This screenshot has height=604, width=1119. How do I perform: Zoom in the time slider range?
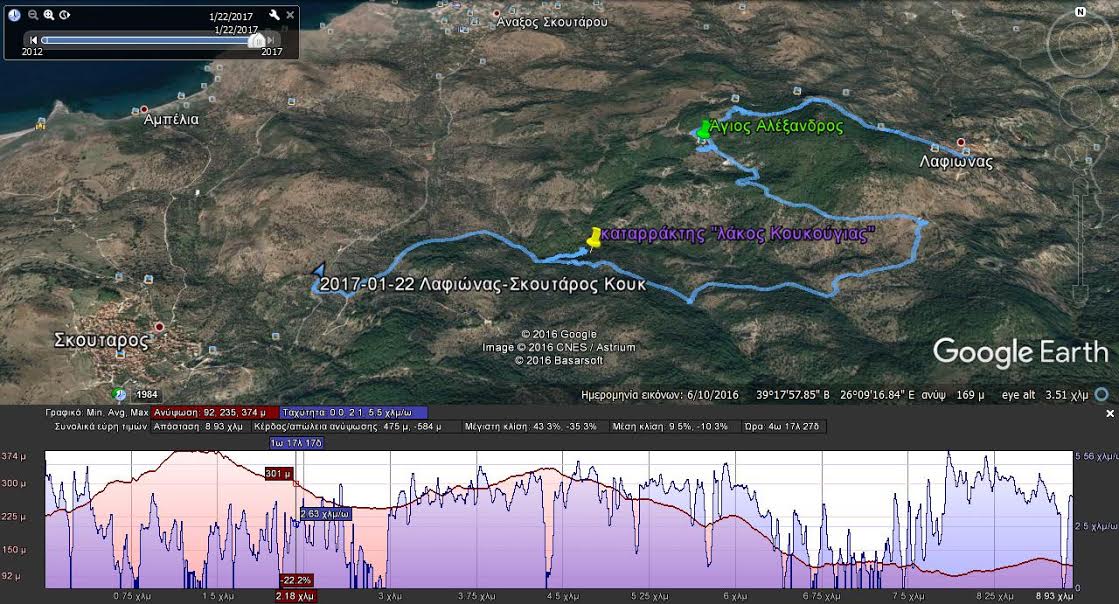click(x=49, y=15)
